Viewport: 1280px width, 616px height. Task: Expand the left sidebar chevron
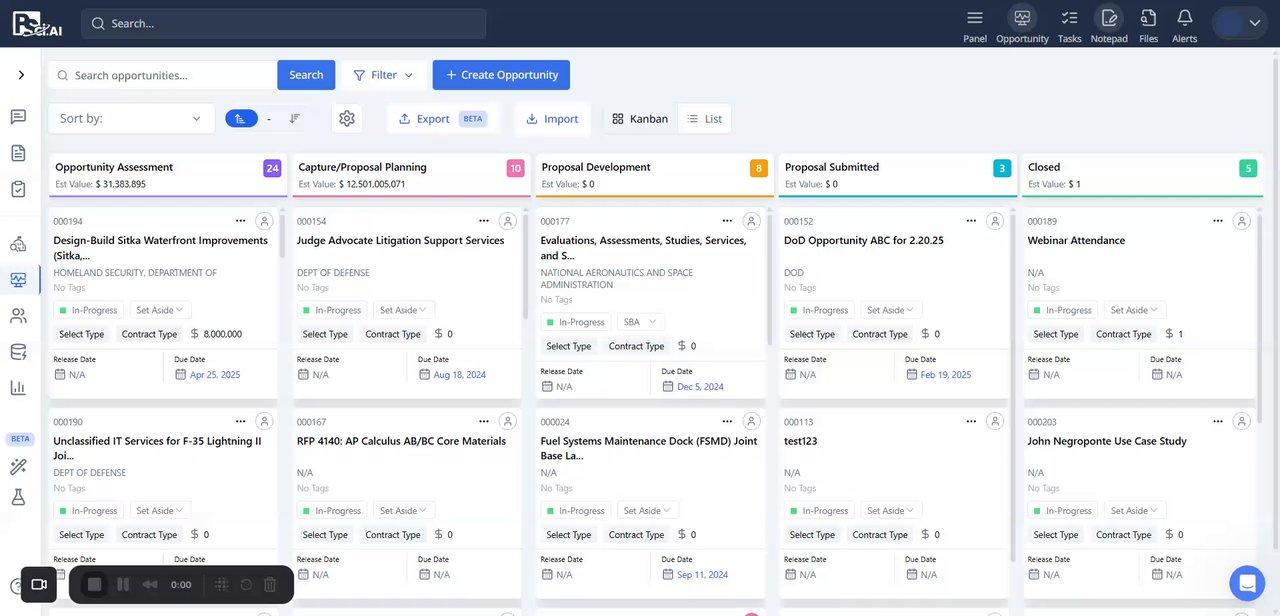21,75
